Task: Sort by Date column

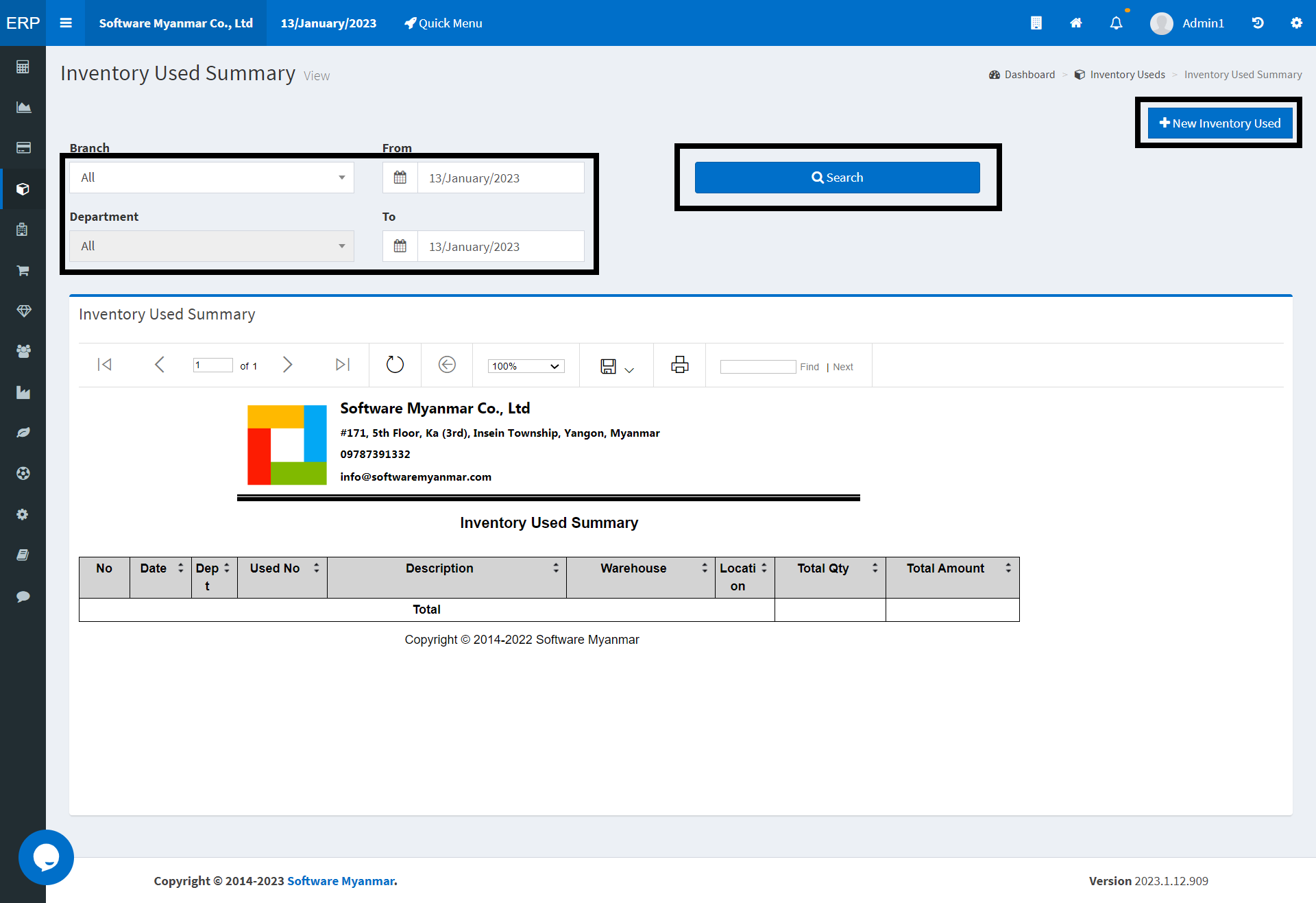Action: pos(181,568)
